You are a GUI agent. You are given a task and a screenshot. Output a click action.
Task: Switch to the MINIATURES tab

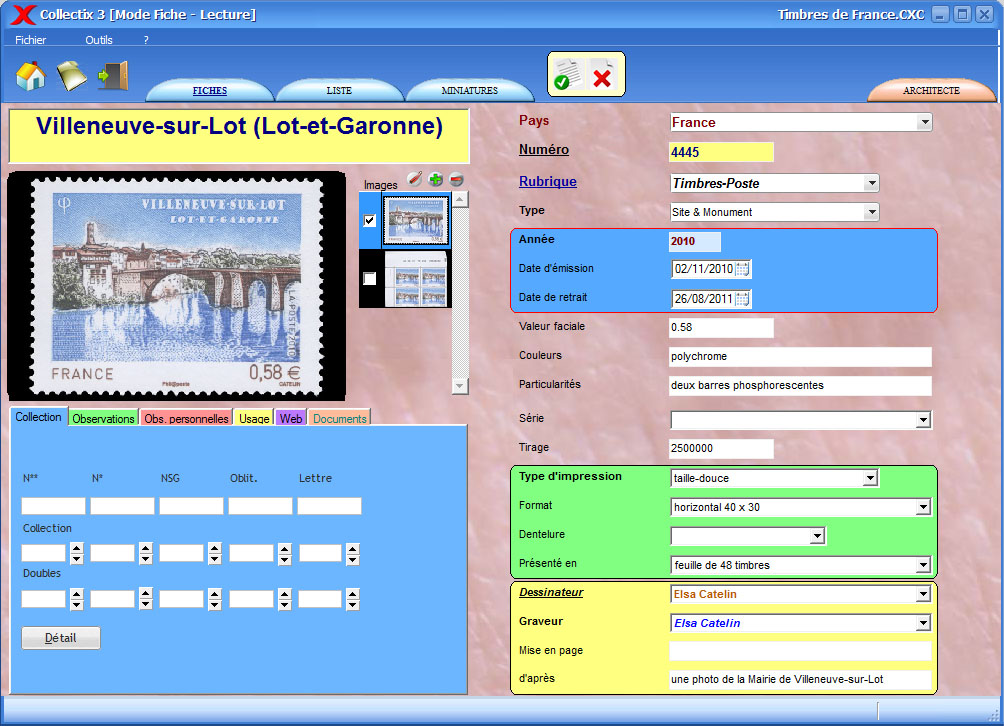[469, 90]
